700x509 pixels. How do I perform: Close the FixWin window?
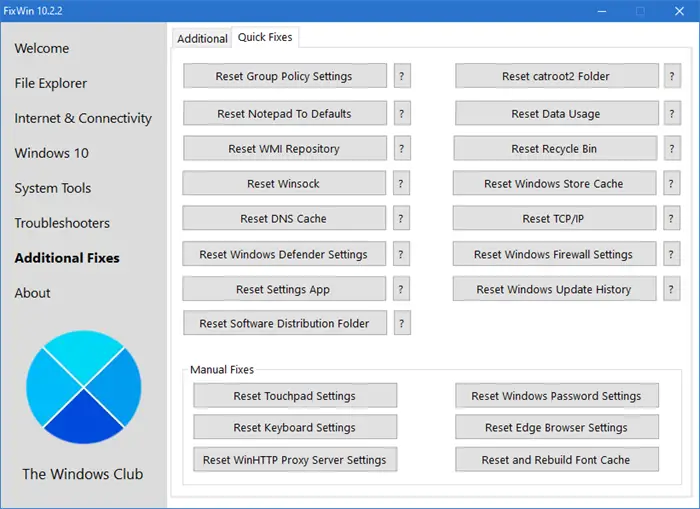coord(679,11)
